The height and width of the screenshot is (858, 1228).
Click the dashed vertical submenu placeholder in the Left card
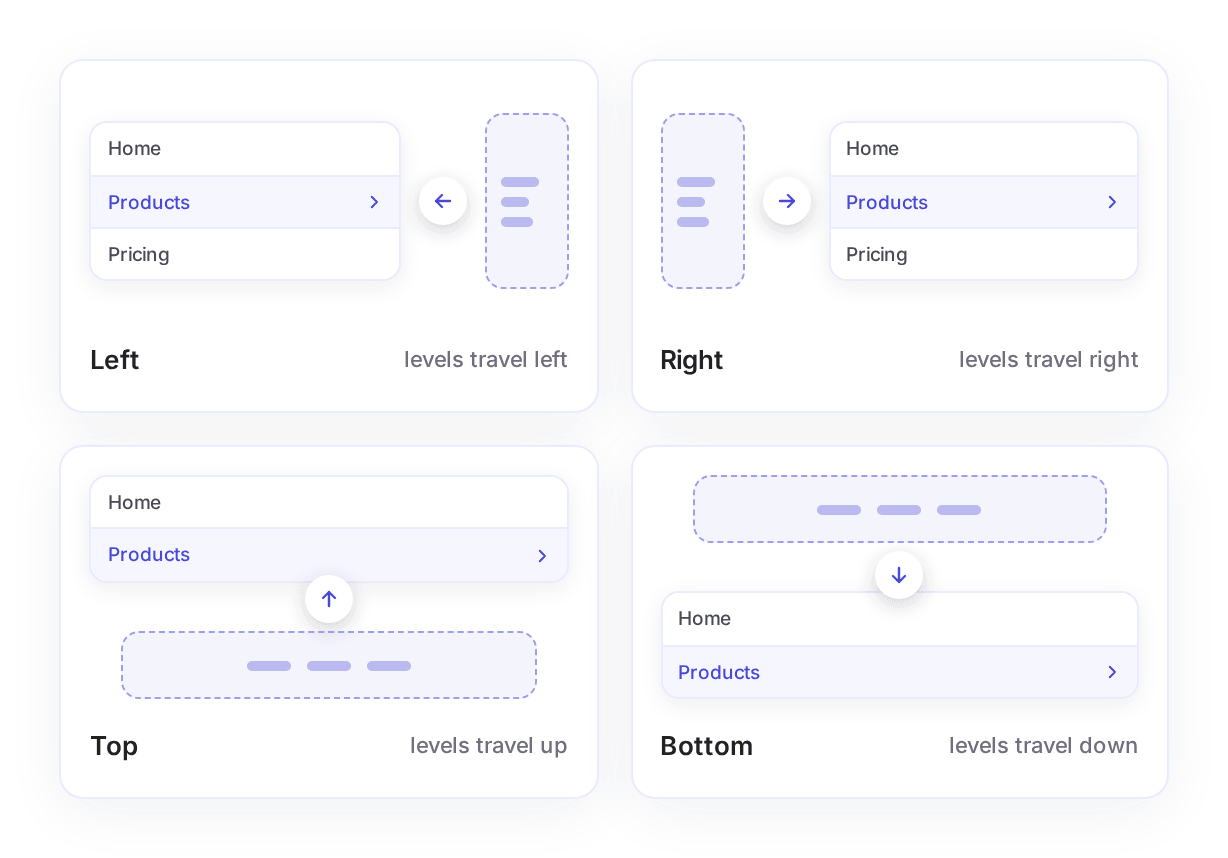527,201
